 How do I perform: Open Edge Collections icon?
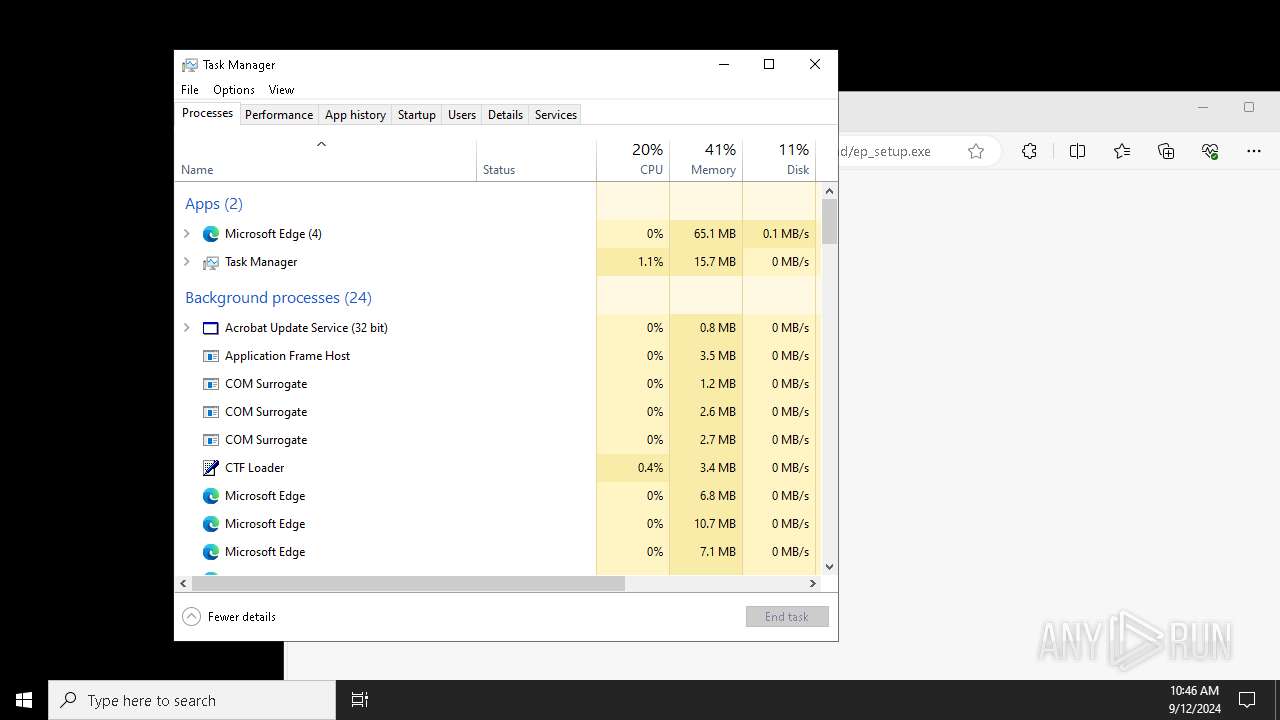pos(1166,151)
